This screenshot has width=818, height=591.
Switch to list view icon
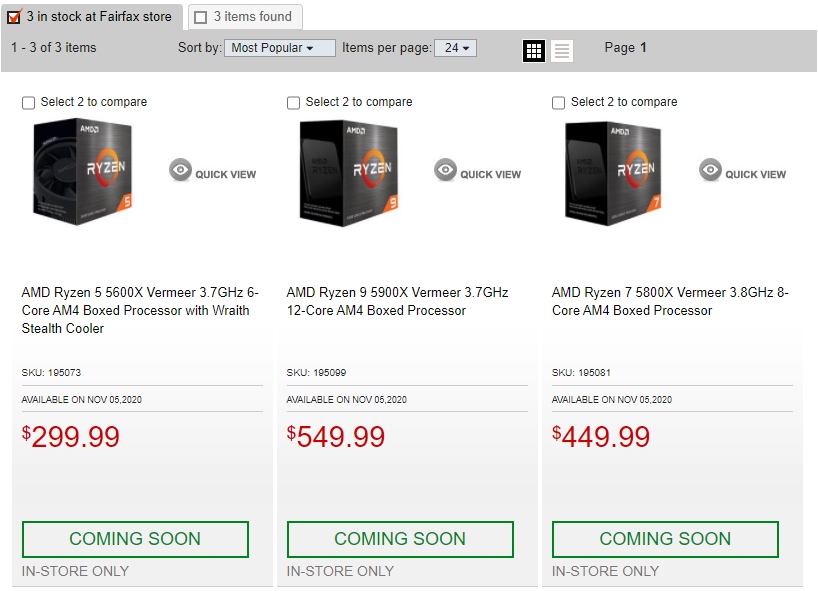[562, 51]
